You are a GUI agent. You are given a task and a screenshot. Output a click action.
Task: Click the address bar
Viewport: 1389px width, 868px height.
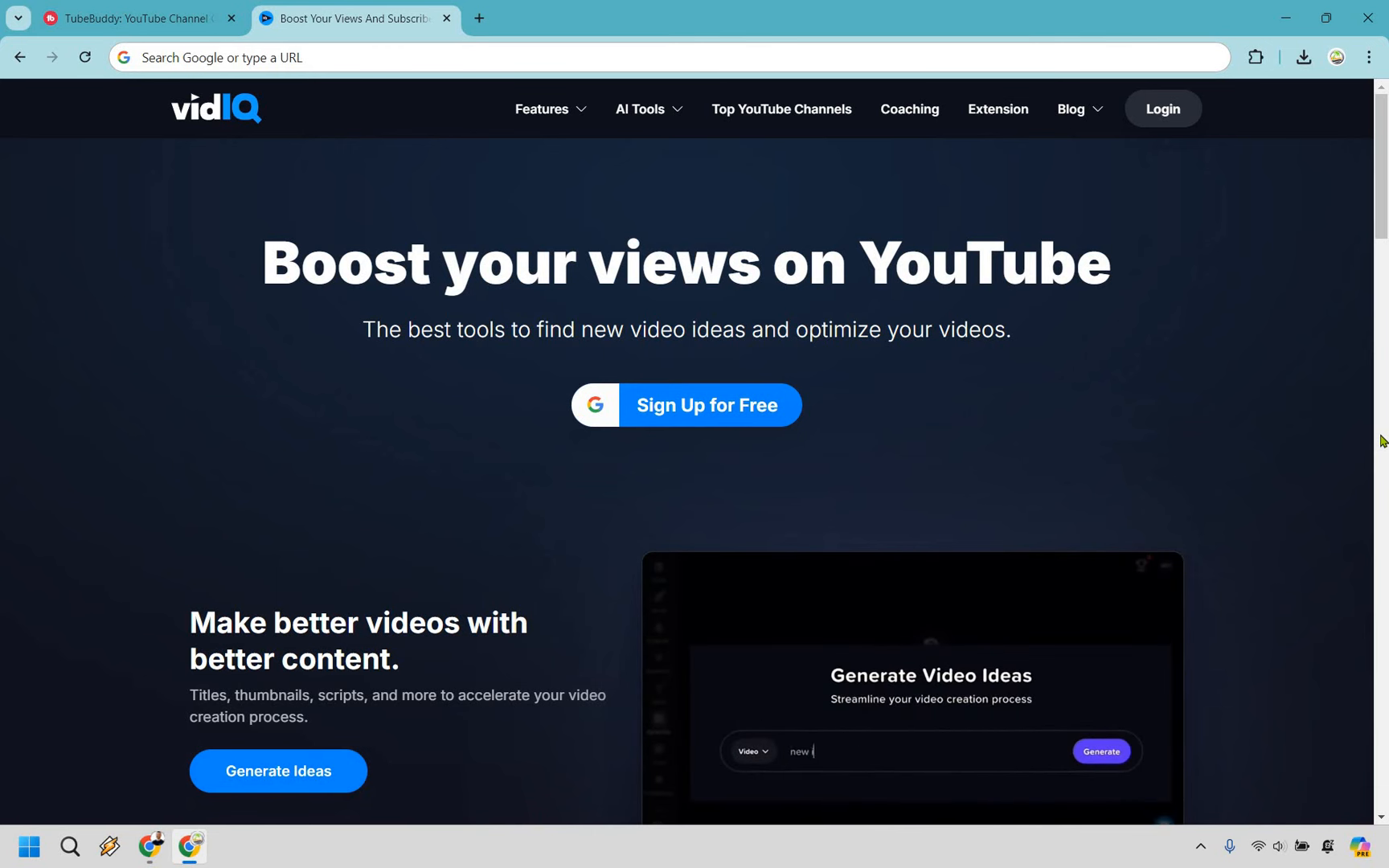point(670,57)
